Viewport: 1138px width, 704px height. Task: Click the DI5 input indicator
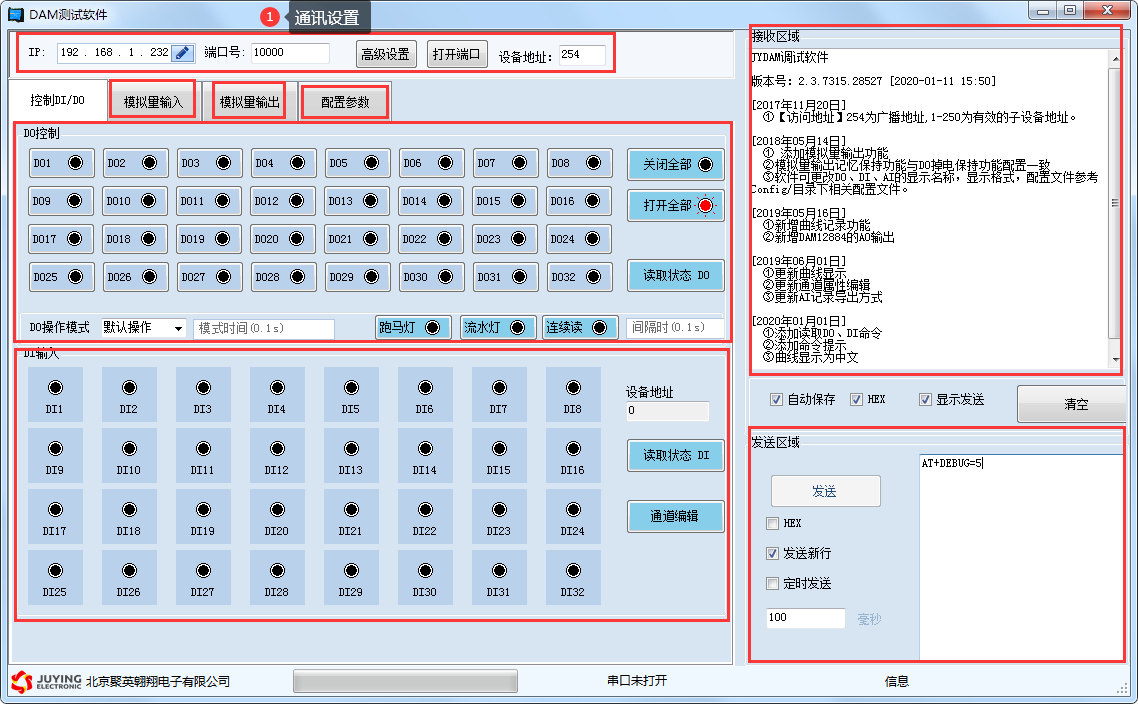coord(350,388)
